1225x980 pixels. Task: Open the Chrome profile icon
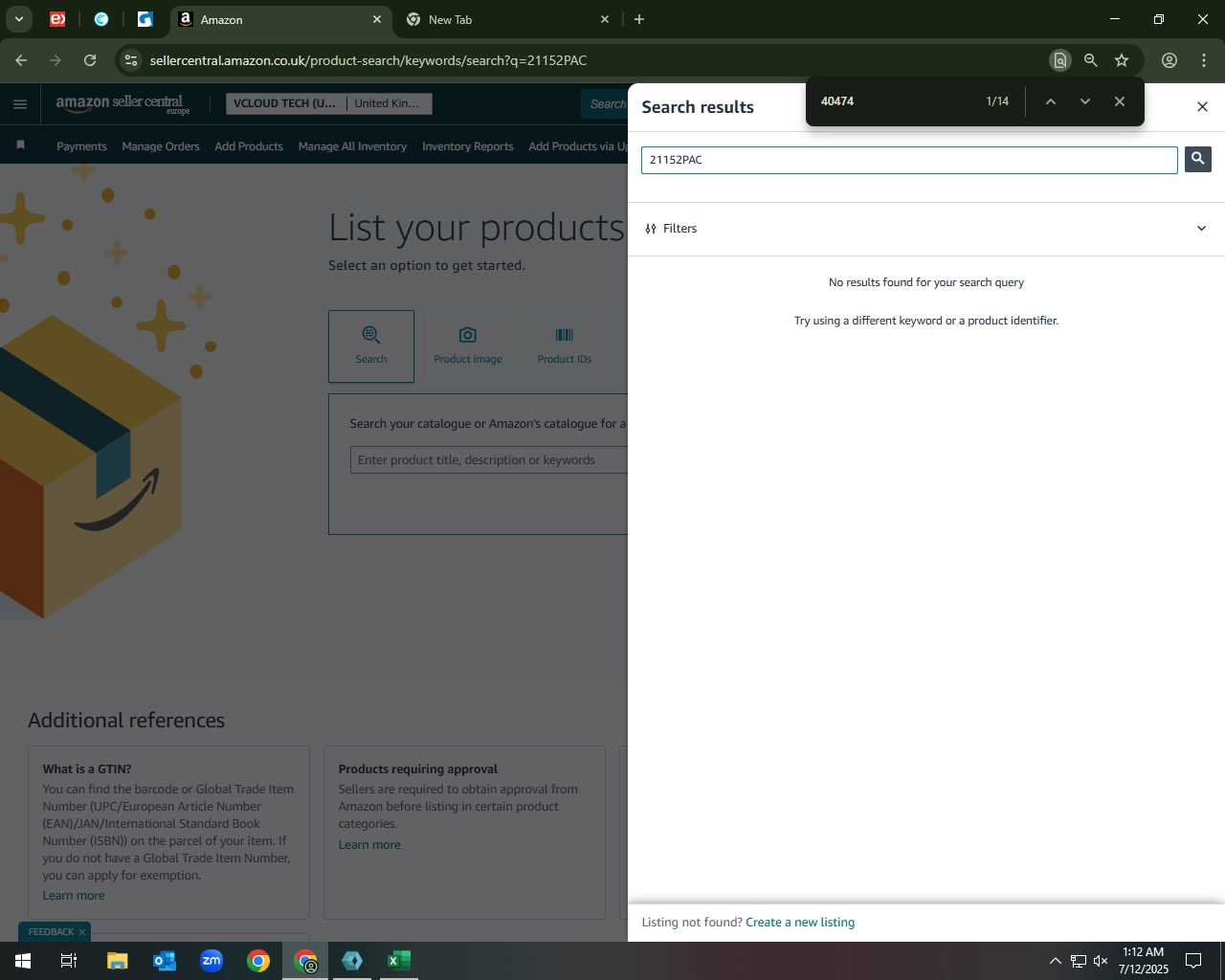coord(1169,60)
